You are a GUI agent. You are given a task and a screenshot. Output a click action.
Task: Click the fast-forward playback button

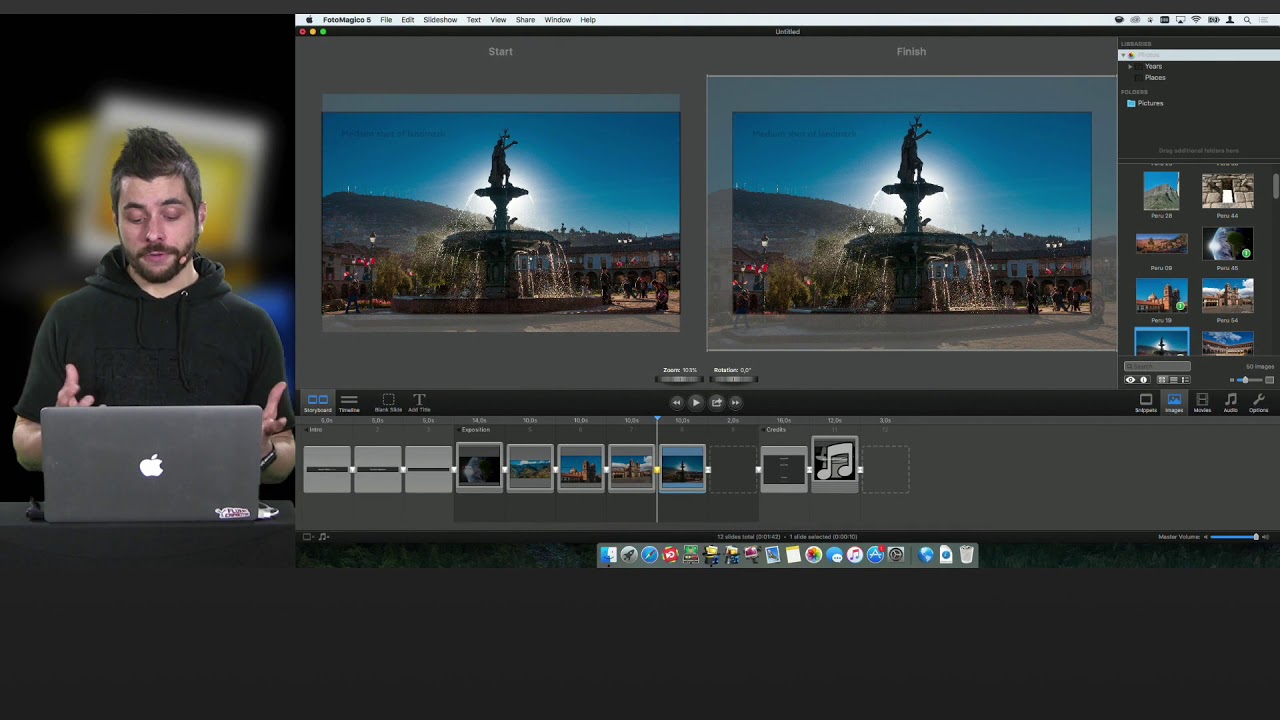(735, 402)
